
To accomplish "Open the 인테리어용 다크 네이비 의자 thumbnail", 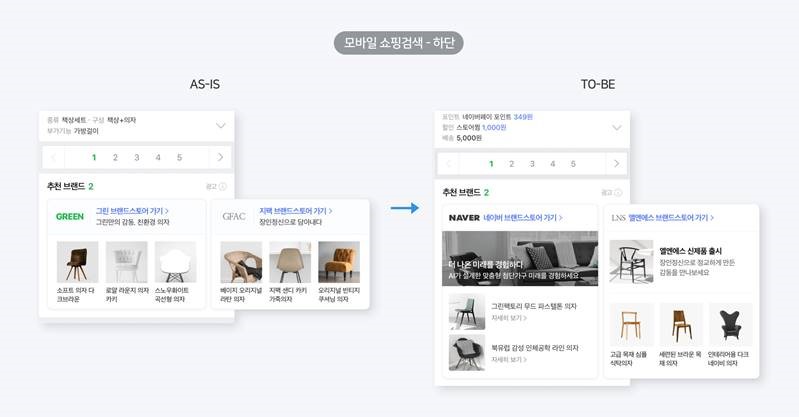I will tap(730, 325).
